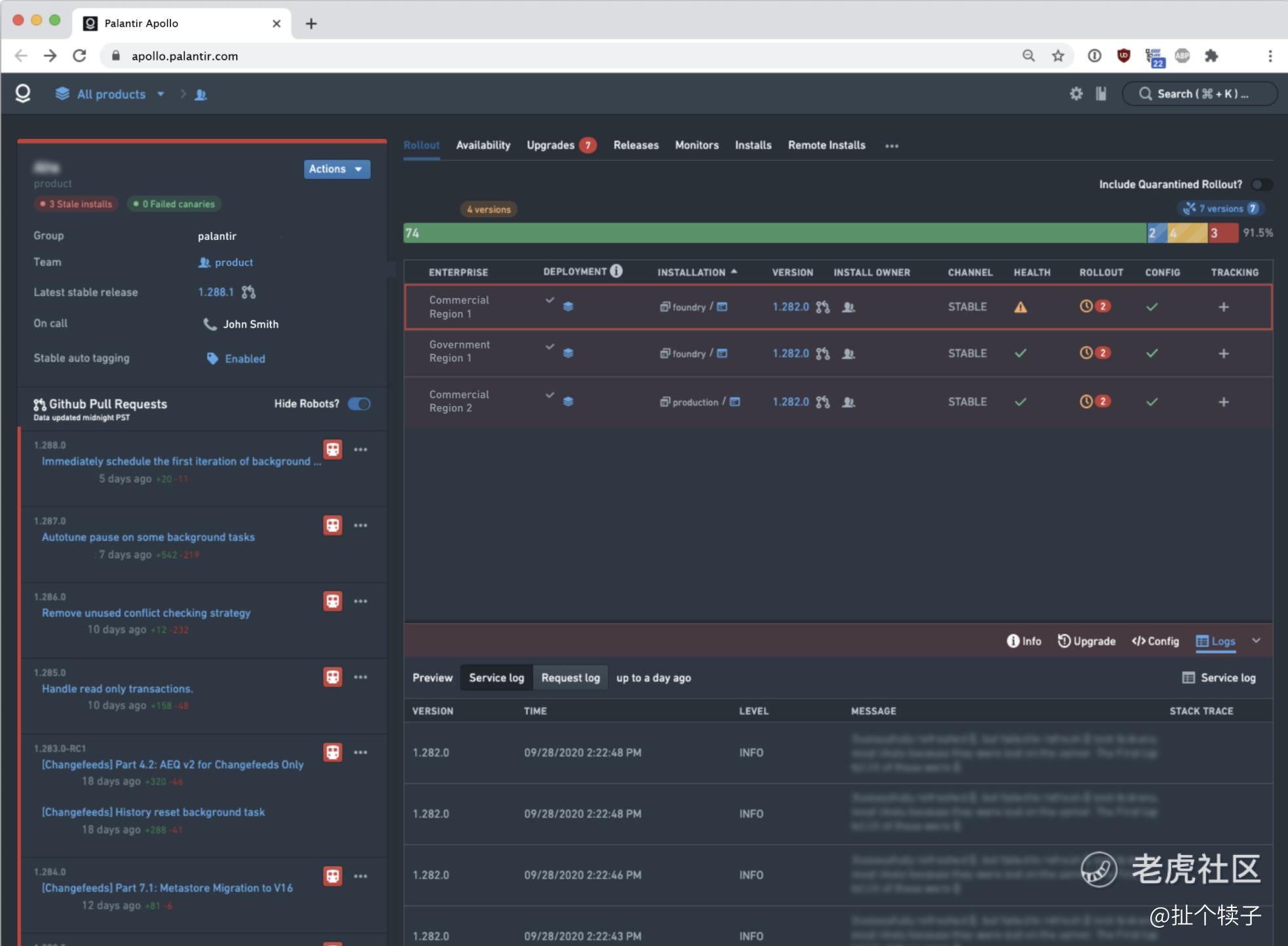This screenshot has height=946, width=1288.
Task: Switch to the panel's Config tab
Action: [x=1155, y=641]
